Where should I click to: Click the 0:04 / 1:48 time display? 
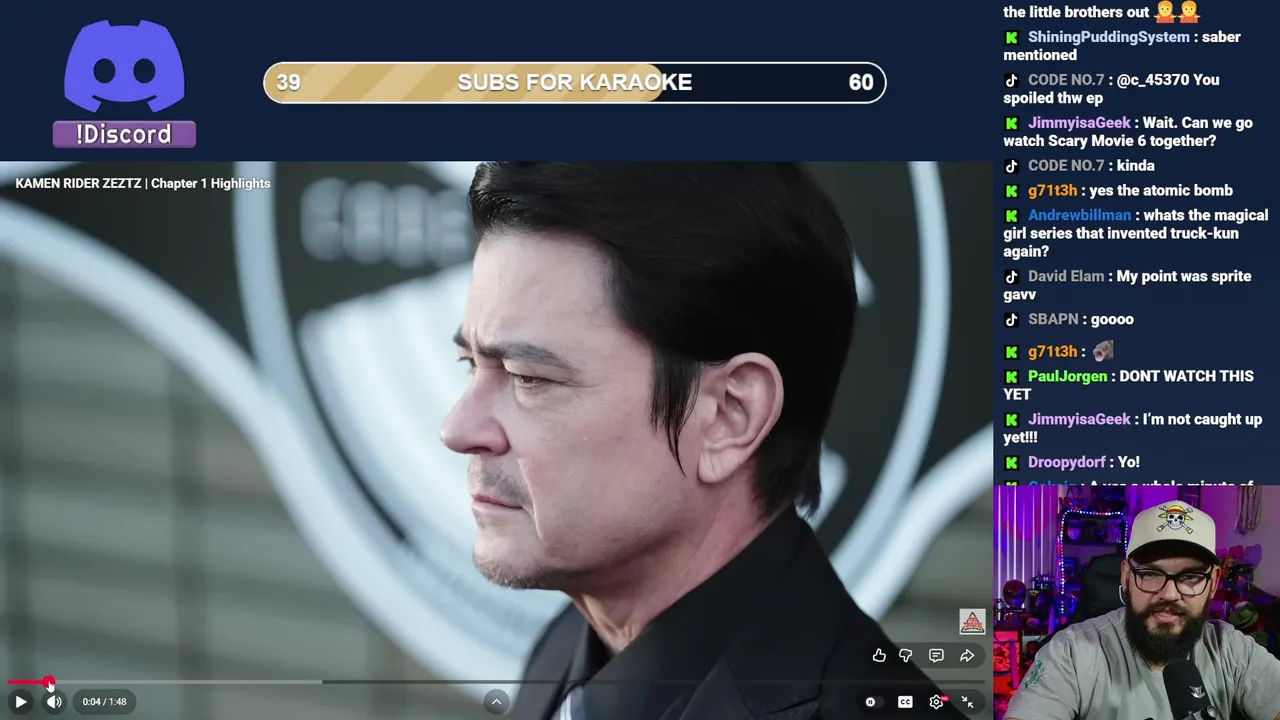(104, 702)
